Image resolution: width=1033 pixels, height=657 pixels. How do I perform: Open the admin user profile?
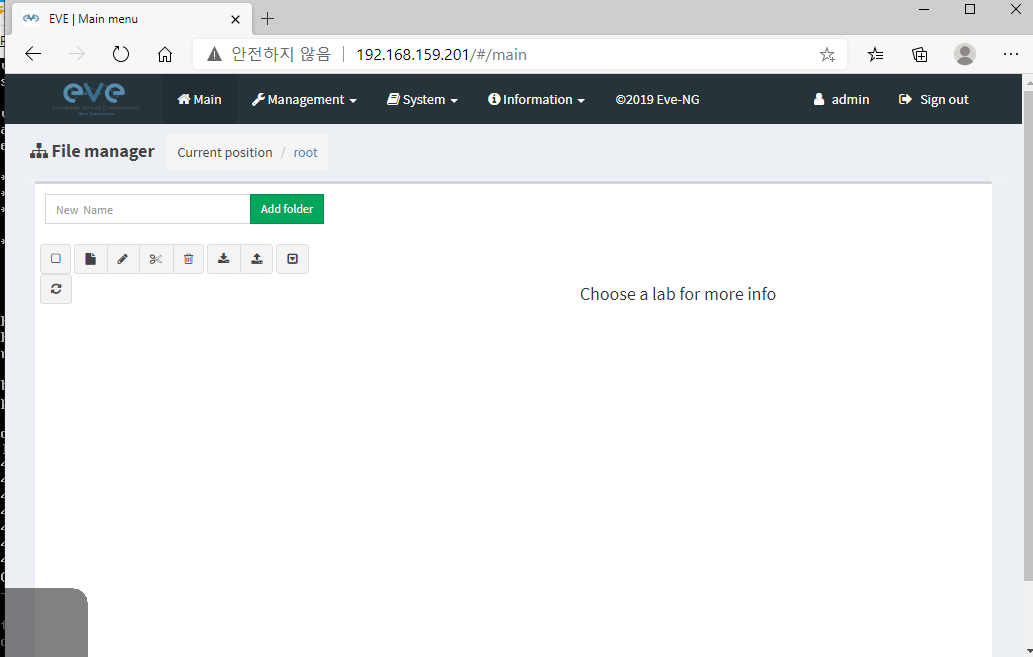[x=841, y=100]
